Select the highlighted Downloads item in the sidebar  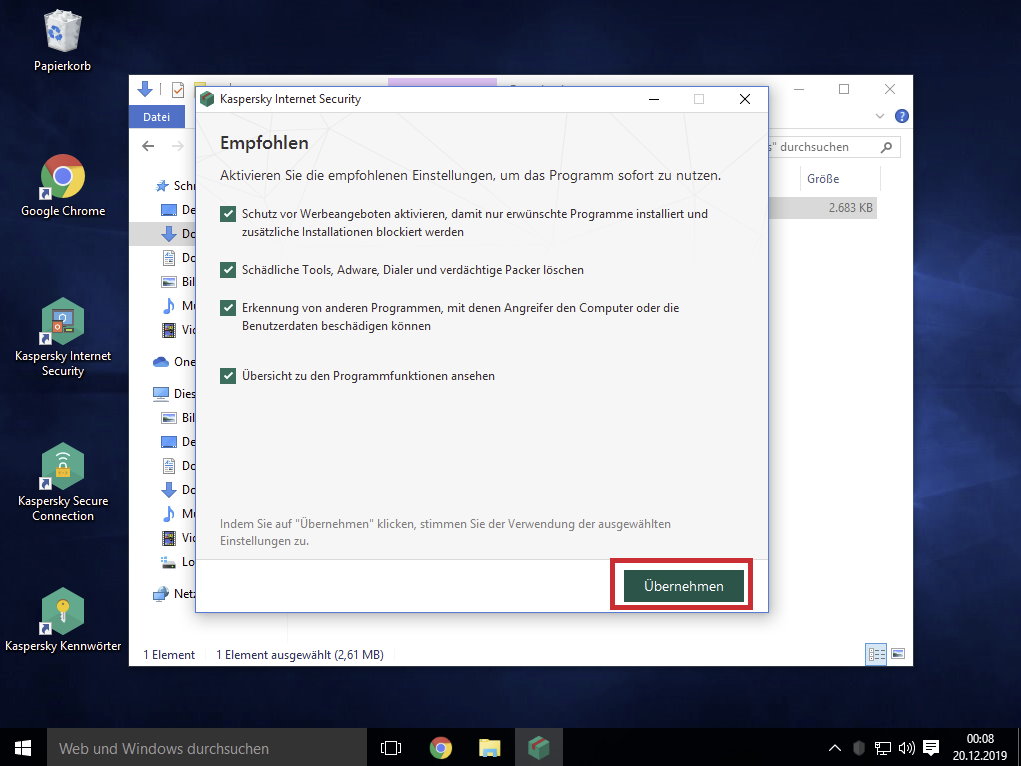pos(163,233)
